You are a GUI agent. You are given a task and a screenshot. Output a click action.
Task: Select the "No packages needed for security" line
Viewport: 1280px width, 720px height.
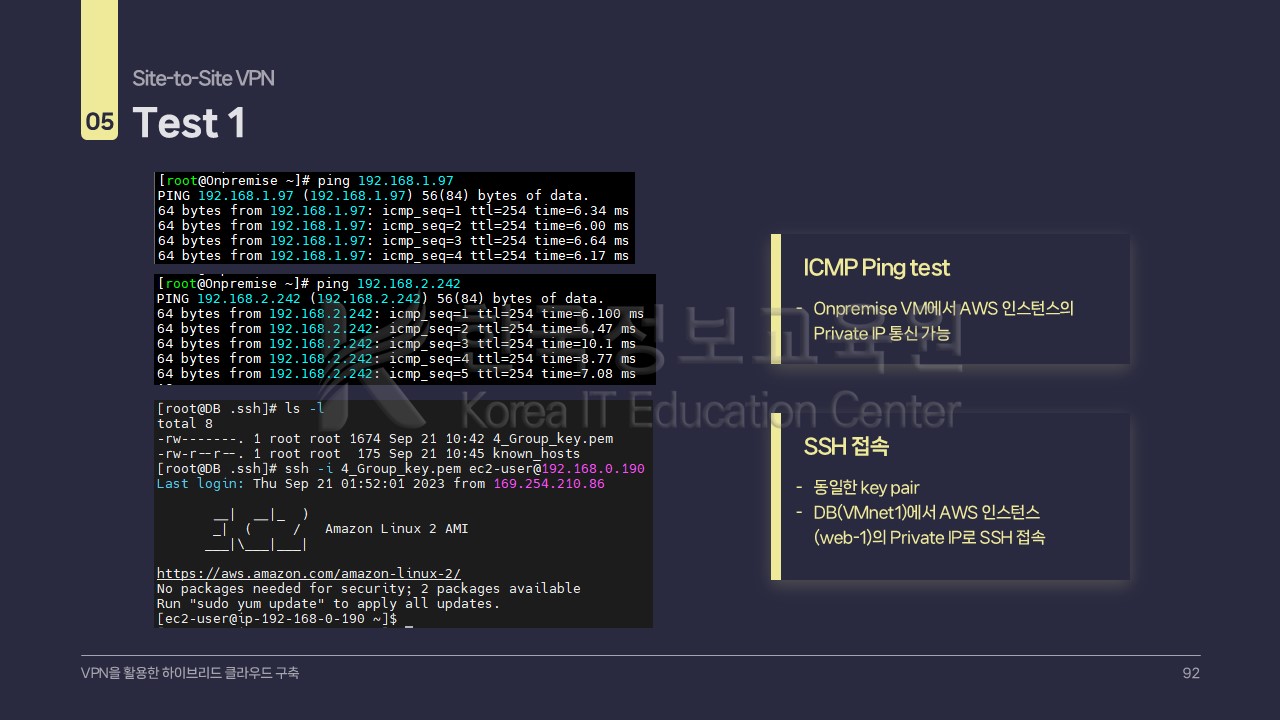point(369,589)
